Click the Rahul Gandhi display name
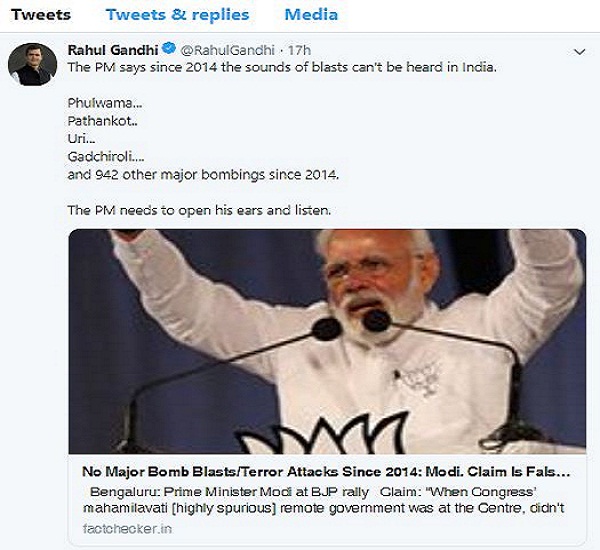Image resolution: width=600 pixels, height=550 pixels. click(x=113, y=48)
